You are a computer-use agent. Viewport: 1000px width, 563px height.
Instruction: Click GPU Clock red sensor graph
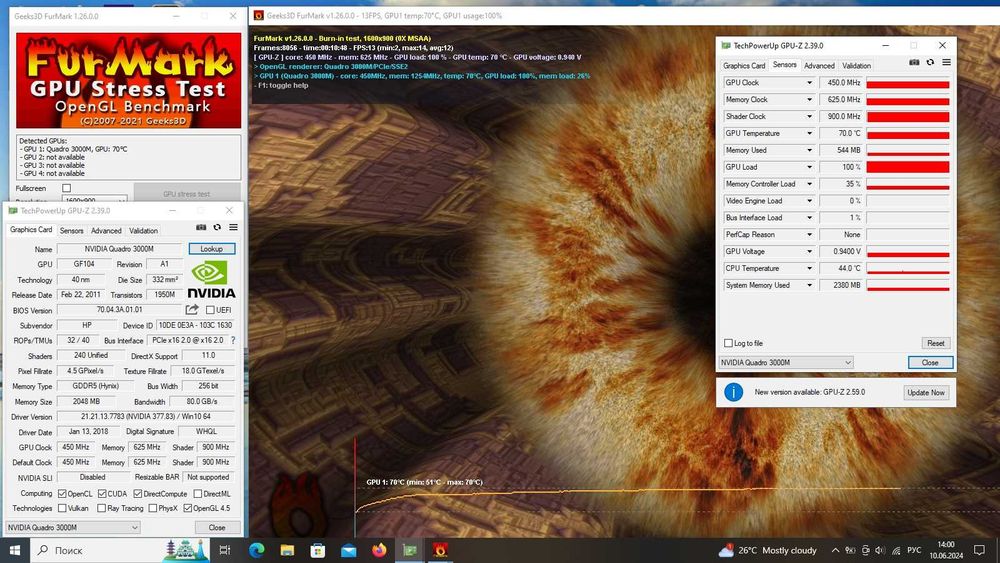tap(908, 83)
